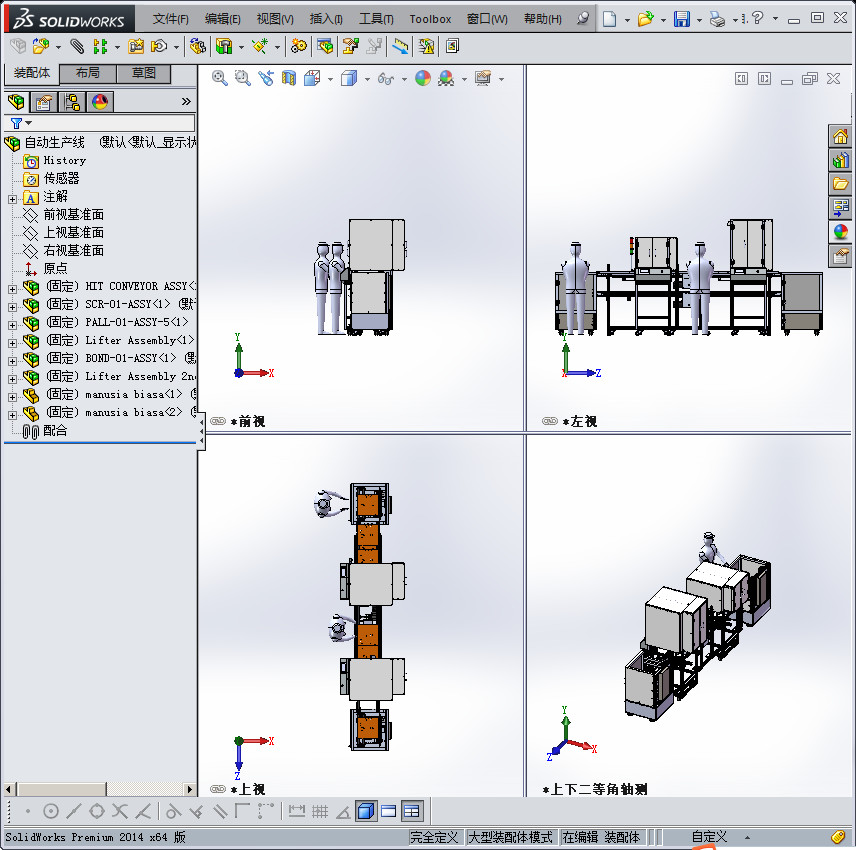Click the Save icon in title bar
Viewport: 856px width, 850px height.
tap(682, 19)
